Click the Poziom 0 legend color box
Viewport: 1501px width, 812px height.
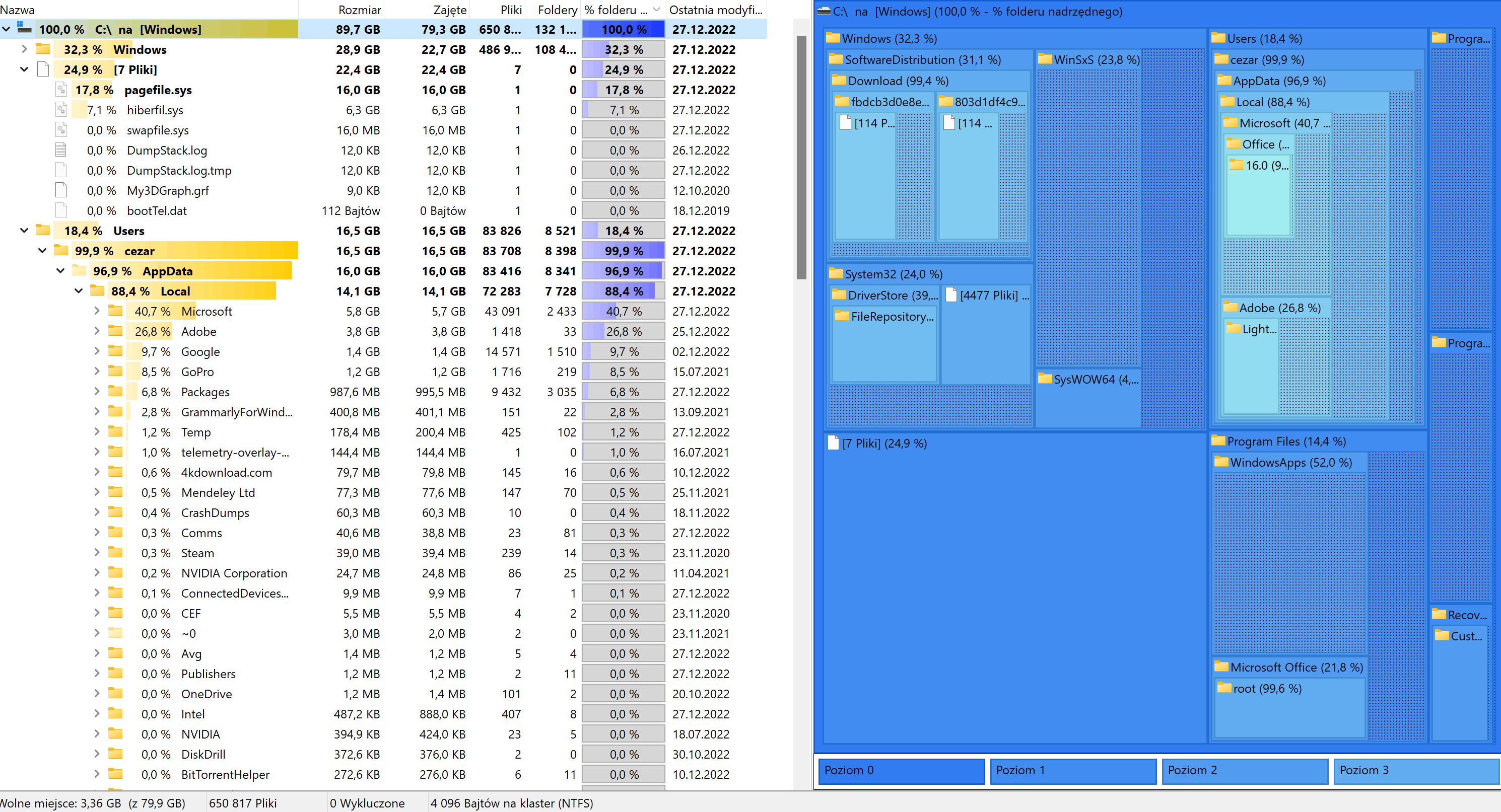[902, 770]
